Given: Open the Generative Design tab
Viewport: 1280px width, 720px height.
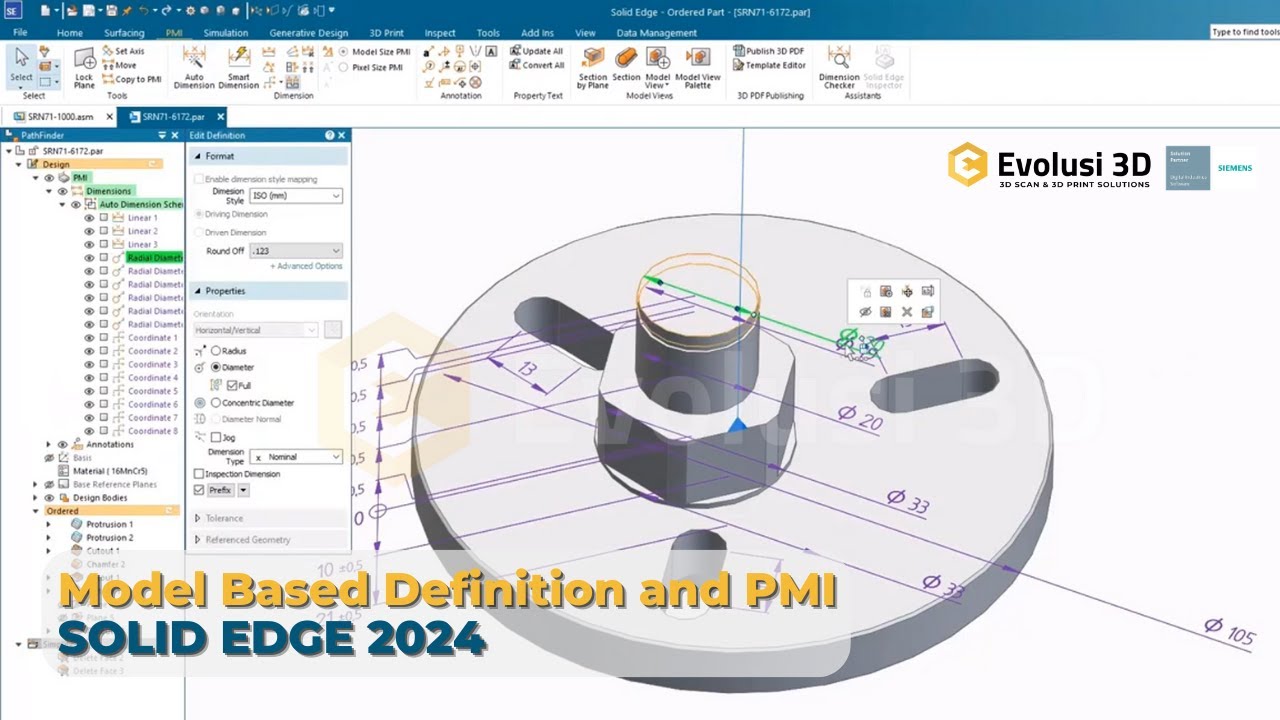Looking at the screenshot, I should [x=309, y=32].
